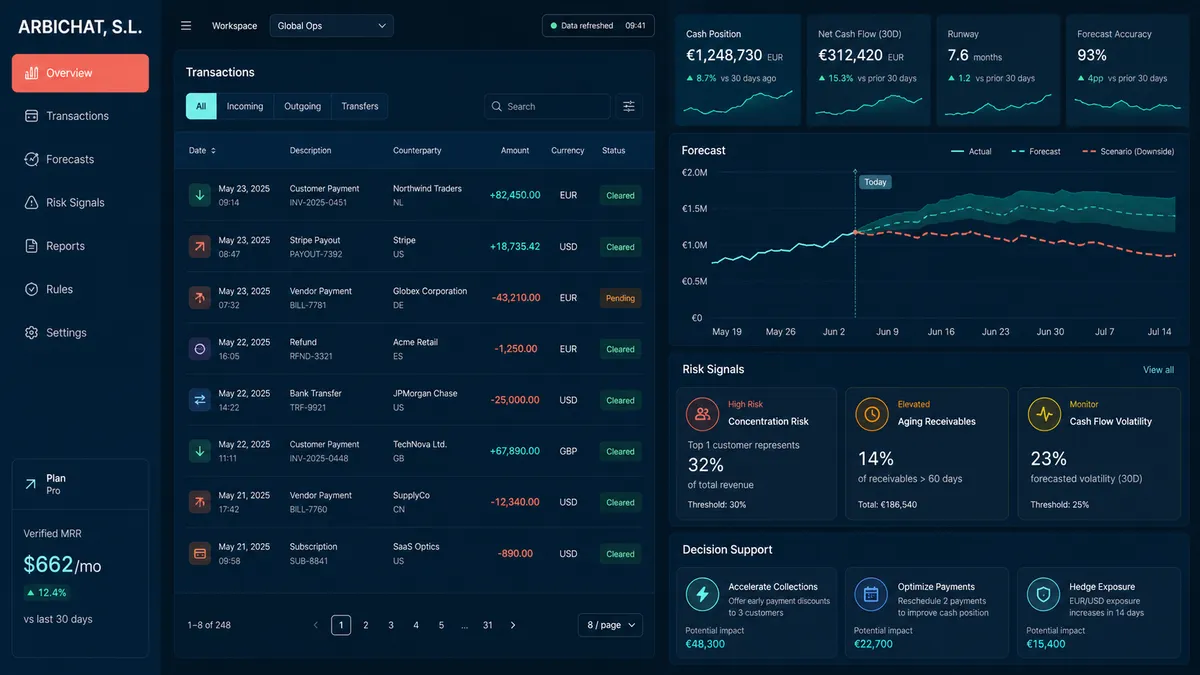1200x675 pixels.
Task: Click the TechNova Ltd. incoming arrow icon
Action: 200,451
